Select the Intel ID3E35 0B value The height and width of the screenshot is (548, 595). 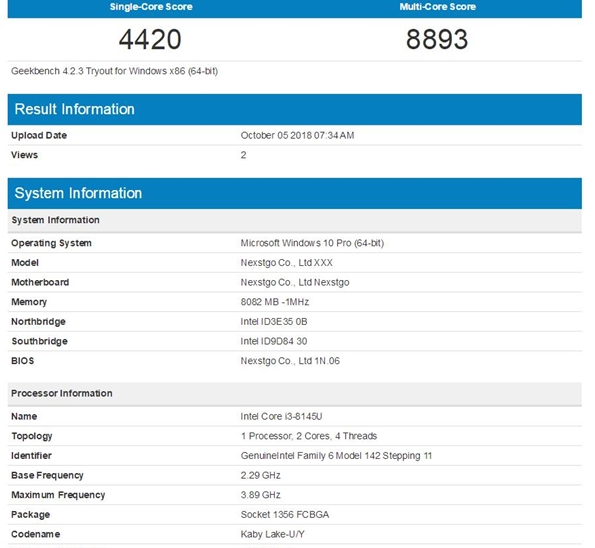point(274,322)
